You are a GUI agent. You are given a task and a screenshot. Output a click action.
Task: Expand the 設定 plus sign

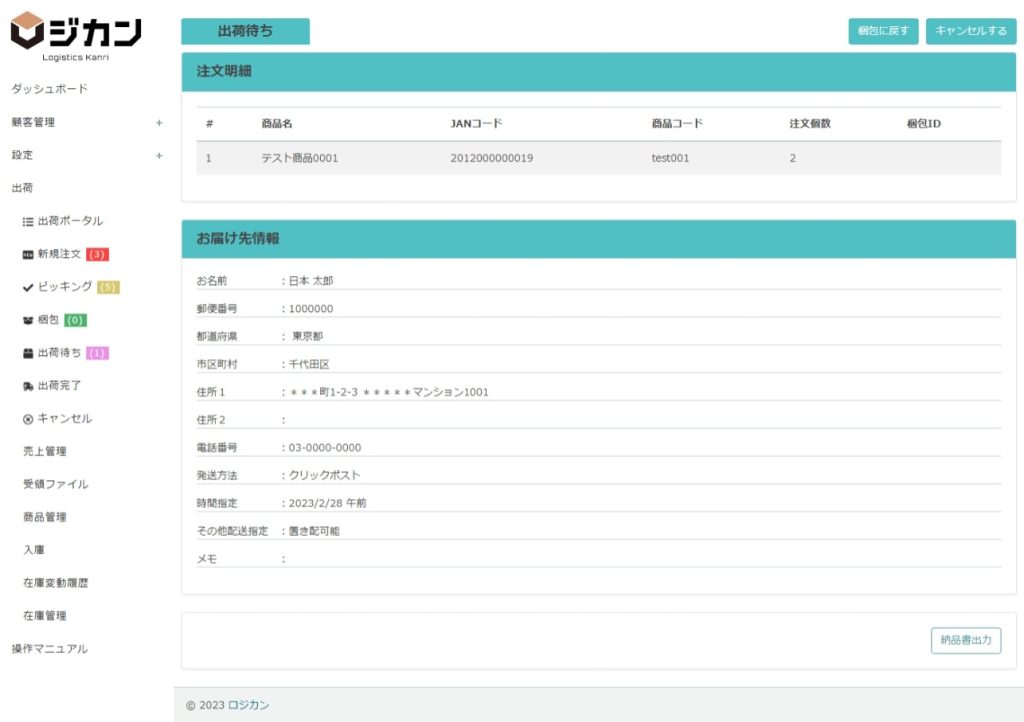coord(159,156)
